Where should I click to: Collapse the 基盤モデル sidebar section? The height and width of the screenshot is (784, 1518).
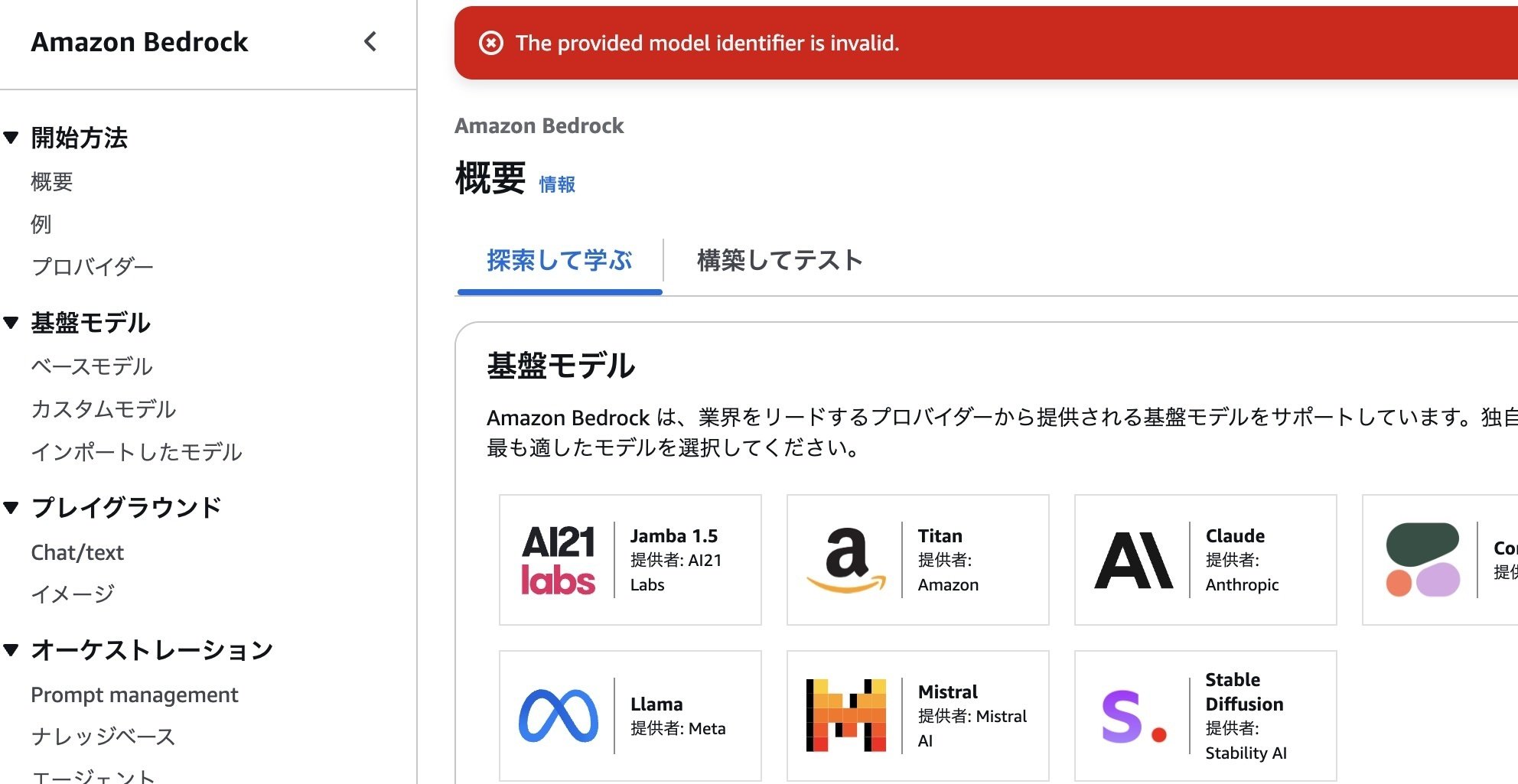pyautogui.click(x=12, y=323)
